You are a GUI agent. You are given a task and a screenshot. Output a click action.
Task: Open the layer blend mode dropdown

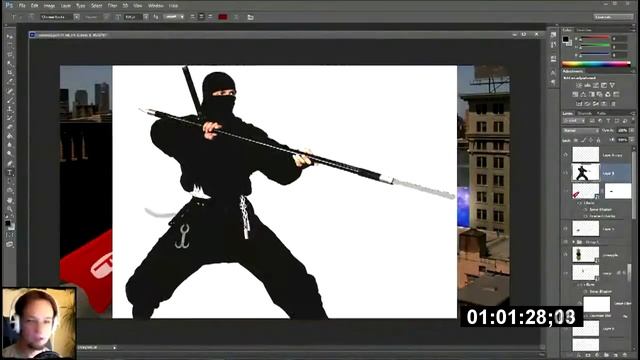(580, 131)
